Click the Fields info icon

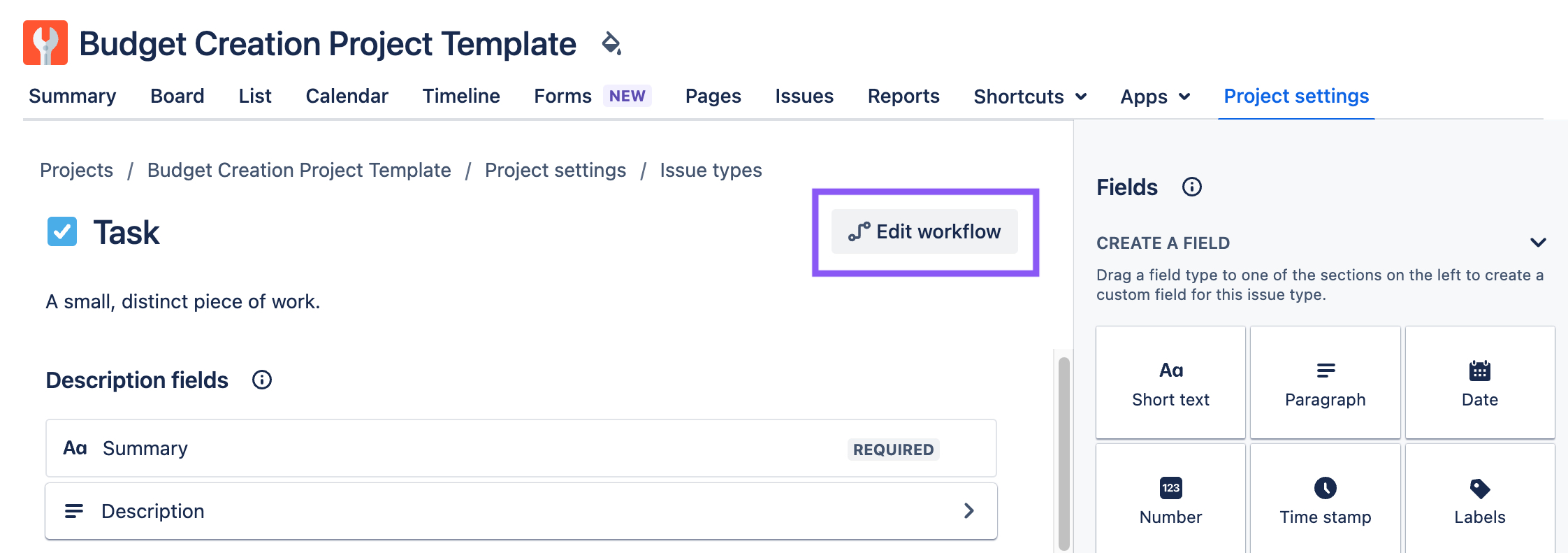(x=1191, y=187)
